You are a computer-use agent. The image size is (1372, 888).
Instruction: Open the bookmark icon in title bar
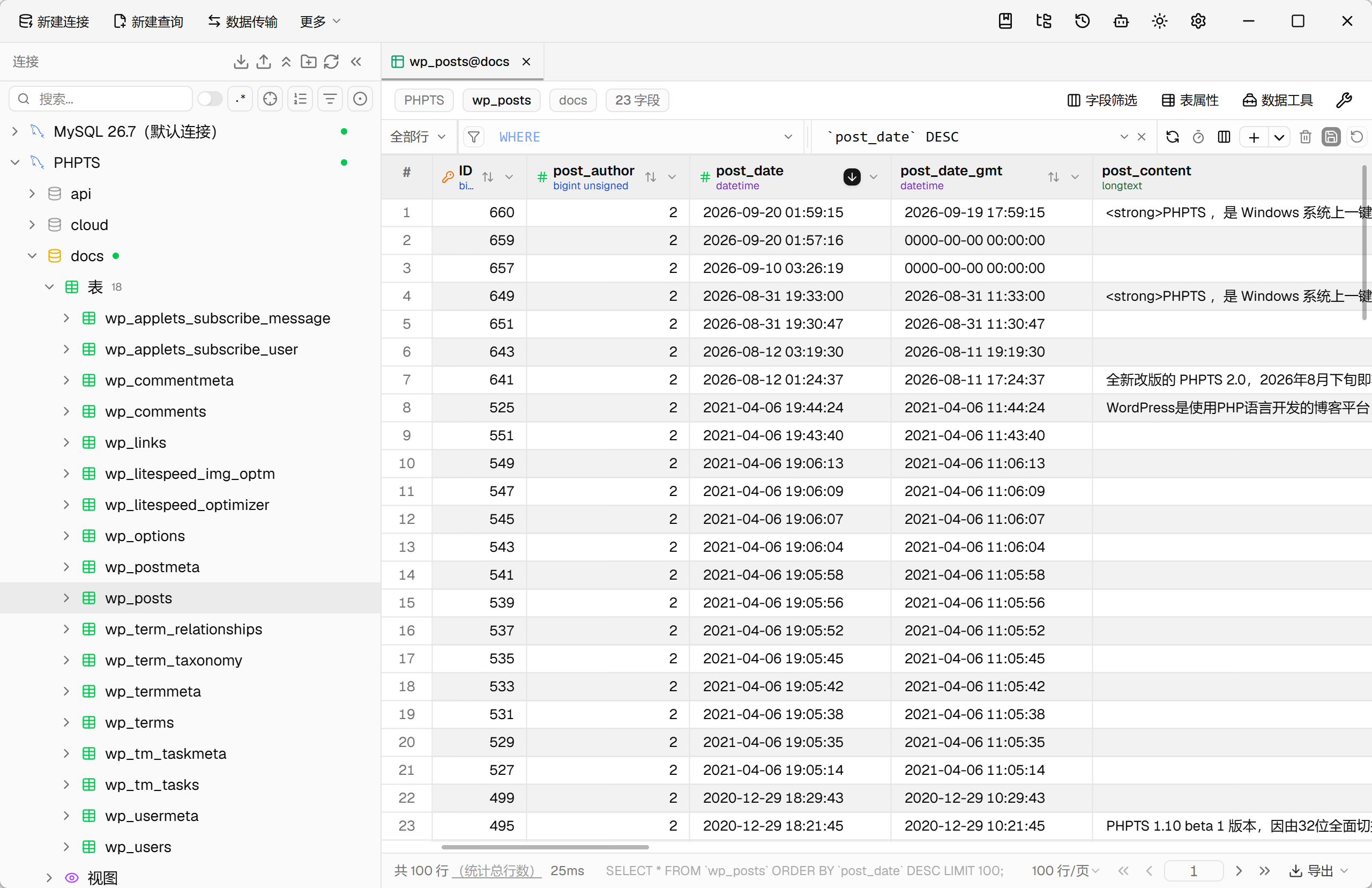pos(1005,21)
